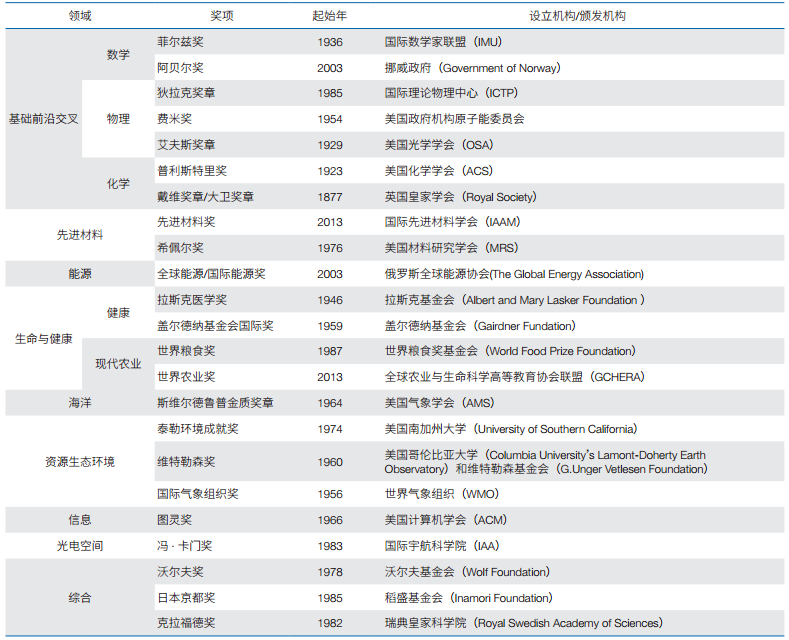Click the year 1877 cell

pos(330,197)
